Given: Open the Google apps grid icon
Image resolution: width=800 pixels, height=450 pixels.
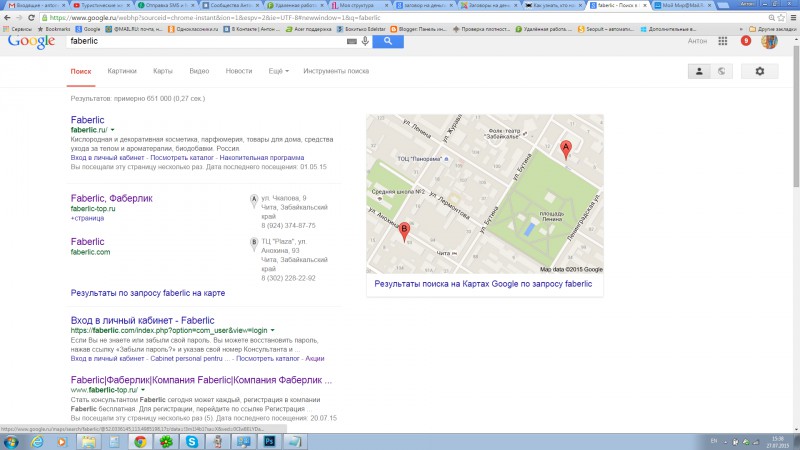Looking at the screenshot, I should click(x=722, y=41).
